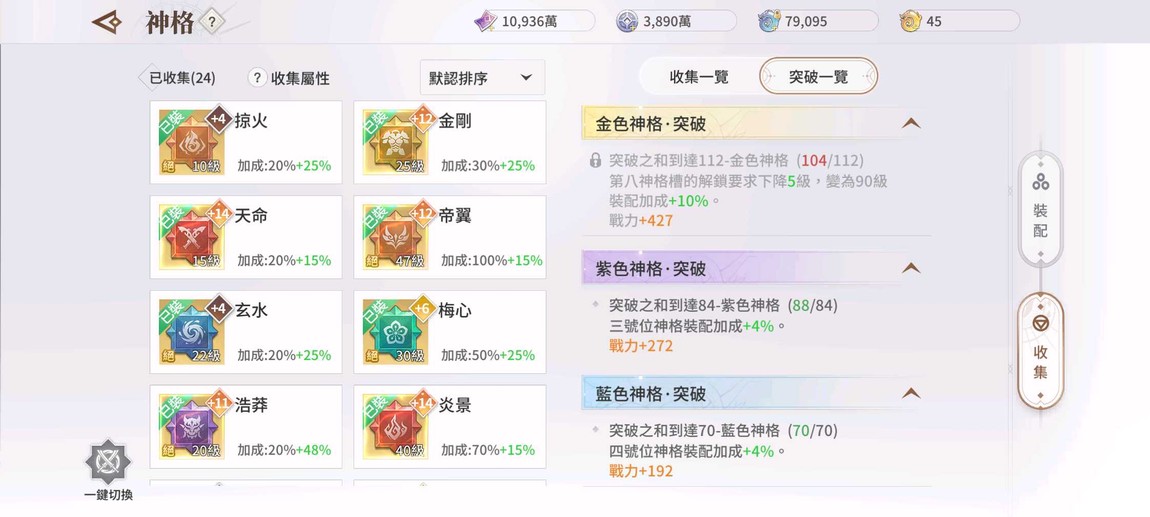Switch to the 收集一覽 tab
Screen dimensions: 1150x517
(x=699, y=77)
